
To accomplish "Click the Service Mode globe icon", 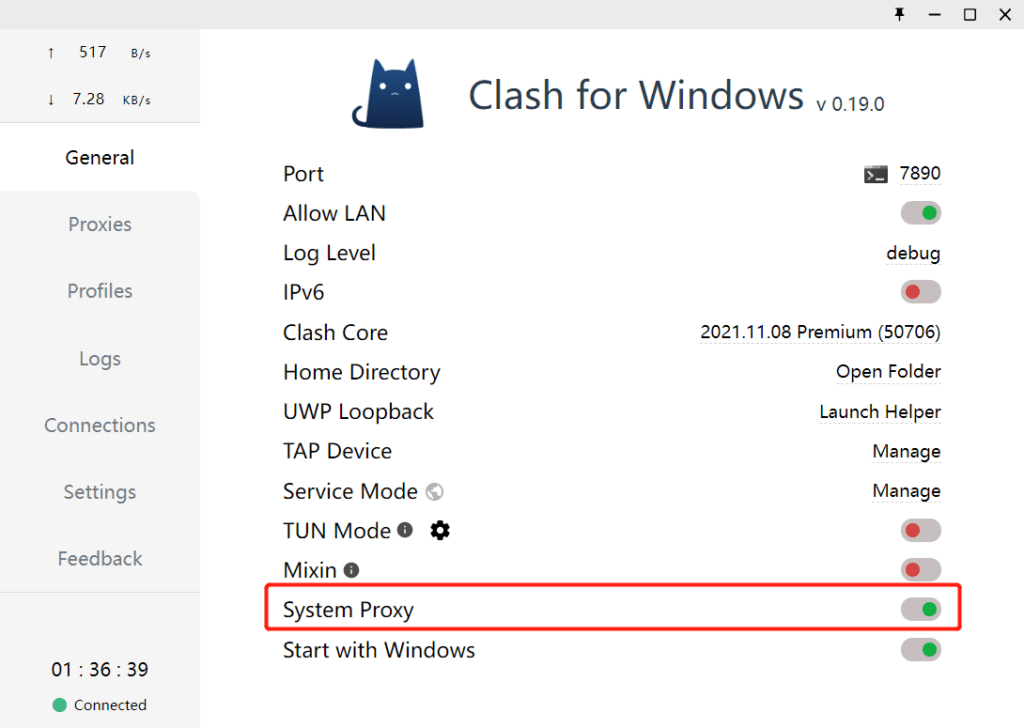I will point(434,491).
